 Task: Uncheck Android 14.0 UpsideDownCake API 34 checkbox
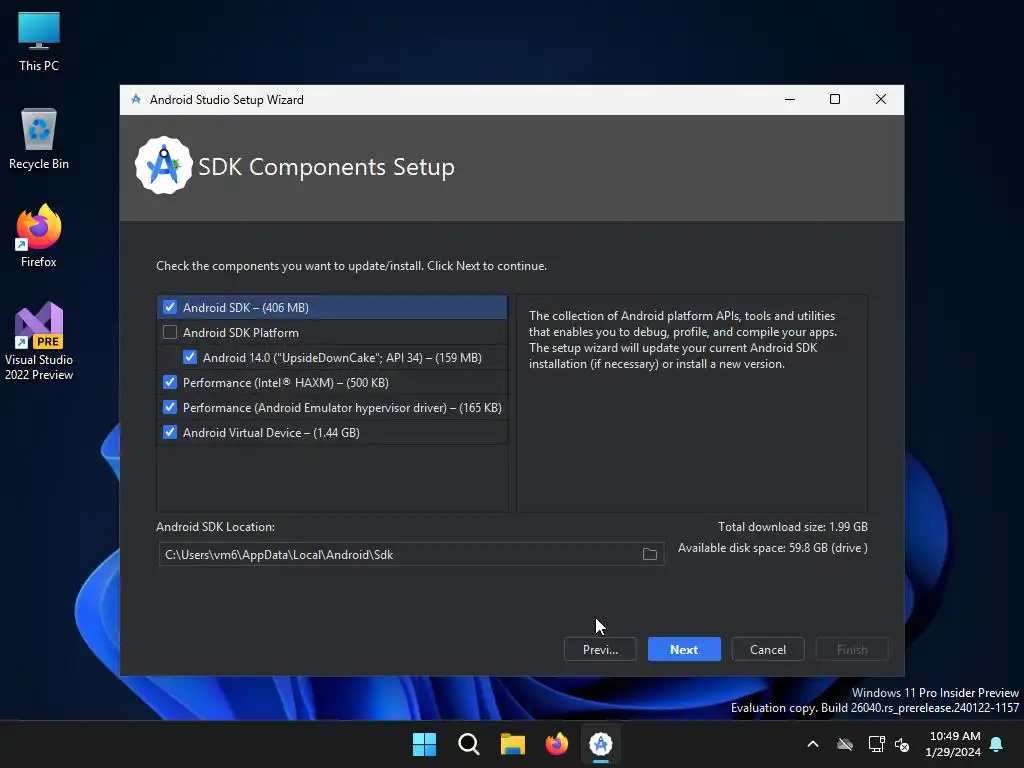point(190,357)
